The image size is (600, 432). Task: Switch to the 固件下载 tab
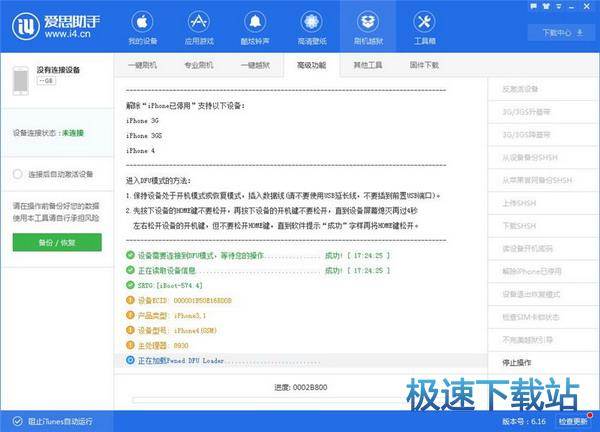pos(424,65)
